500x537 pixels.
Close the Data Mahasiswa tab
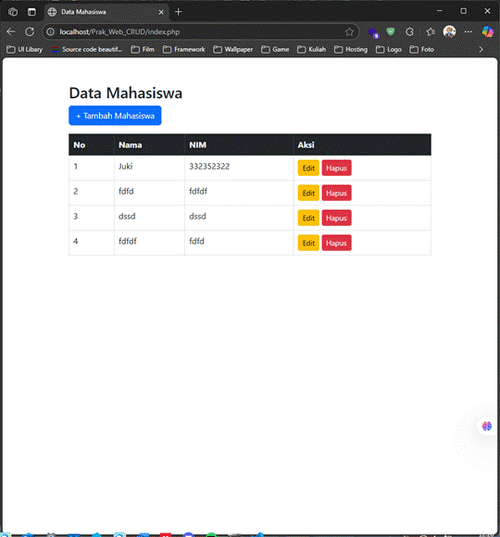click(x=161, y=12)
